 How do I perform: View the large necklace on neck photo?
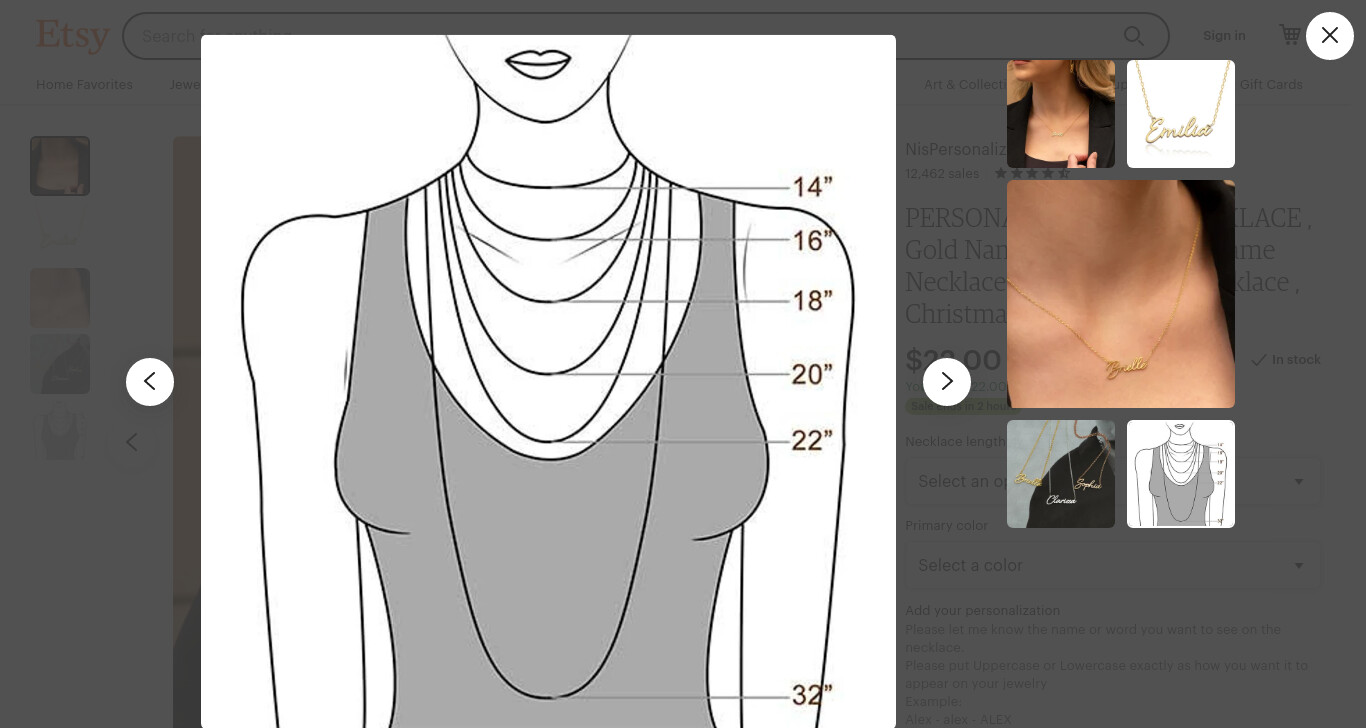pyautogui.click(x=1120, y=294)
